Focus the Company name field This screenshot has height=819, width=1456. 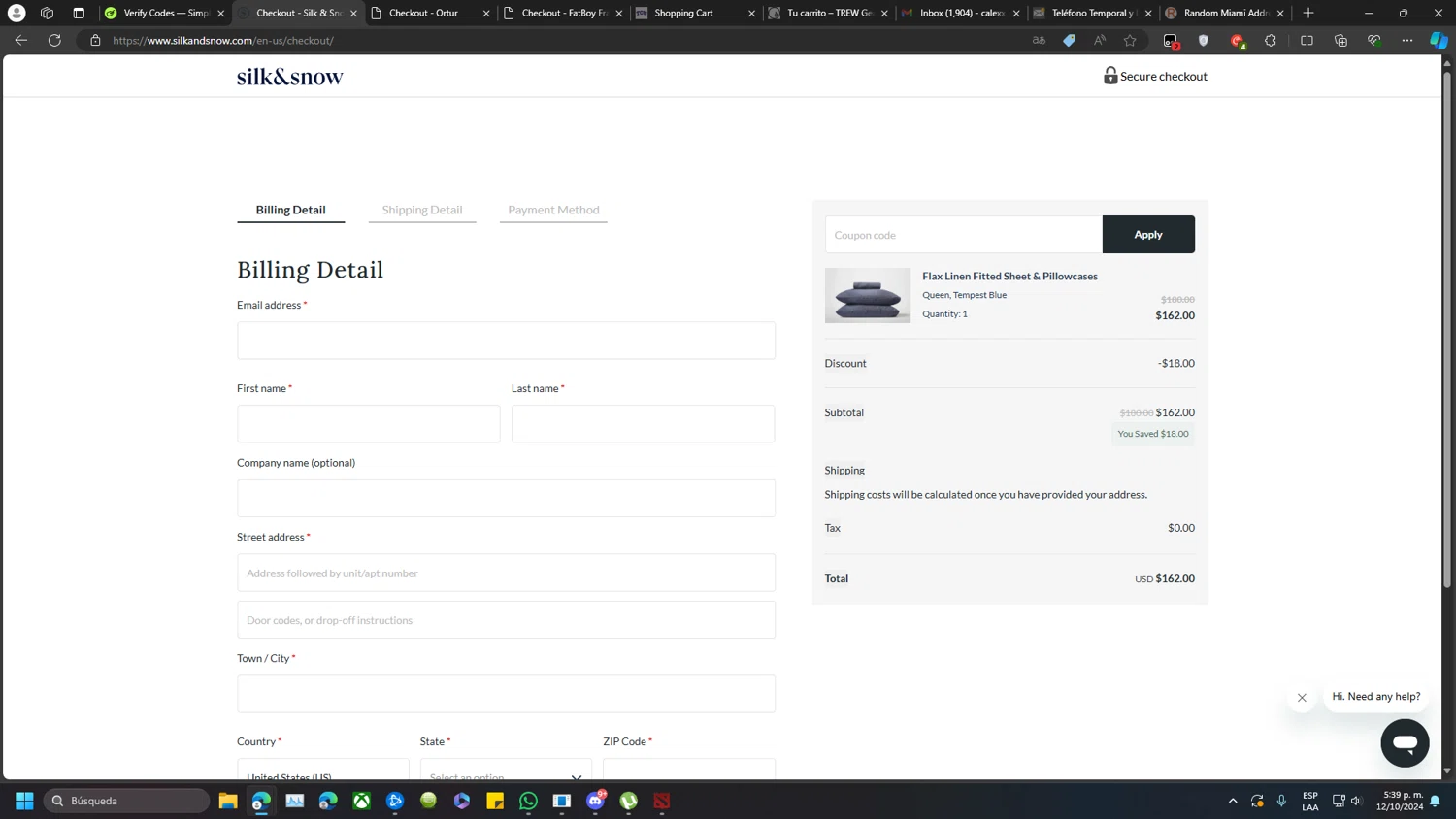(506, 498)
